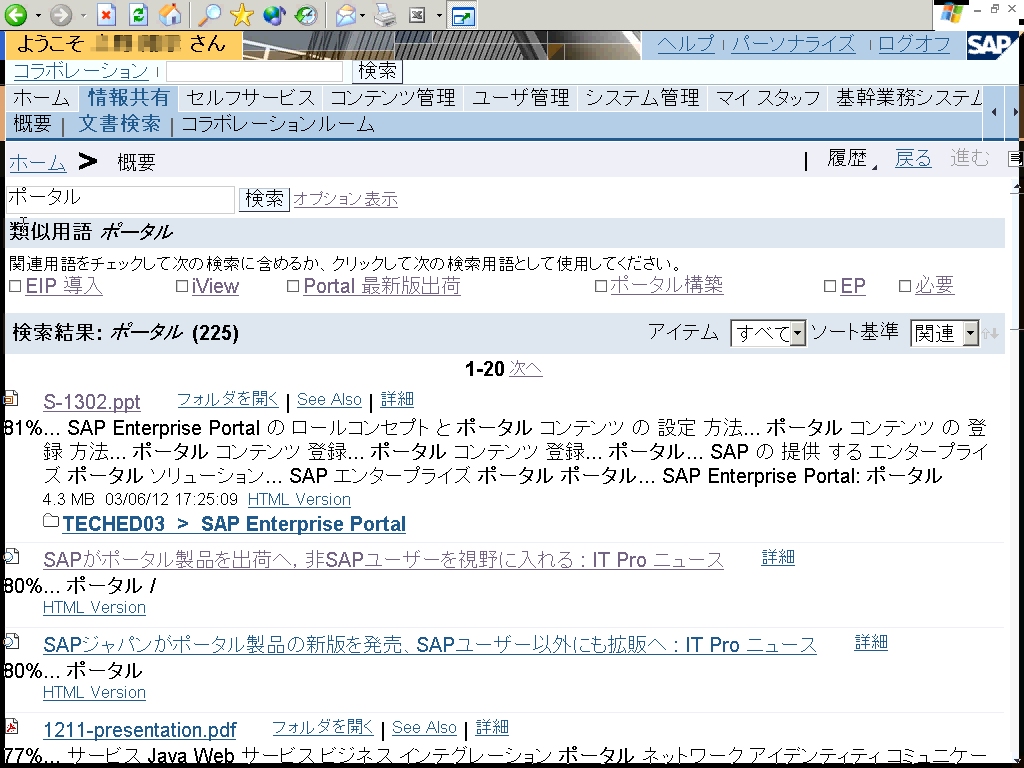Switch to the マイ スタッフ tab
Viewport: 1024px width, 768px height.
click(x=768, y=98)
